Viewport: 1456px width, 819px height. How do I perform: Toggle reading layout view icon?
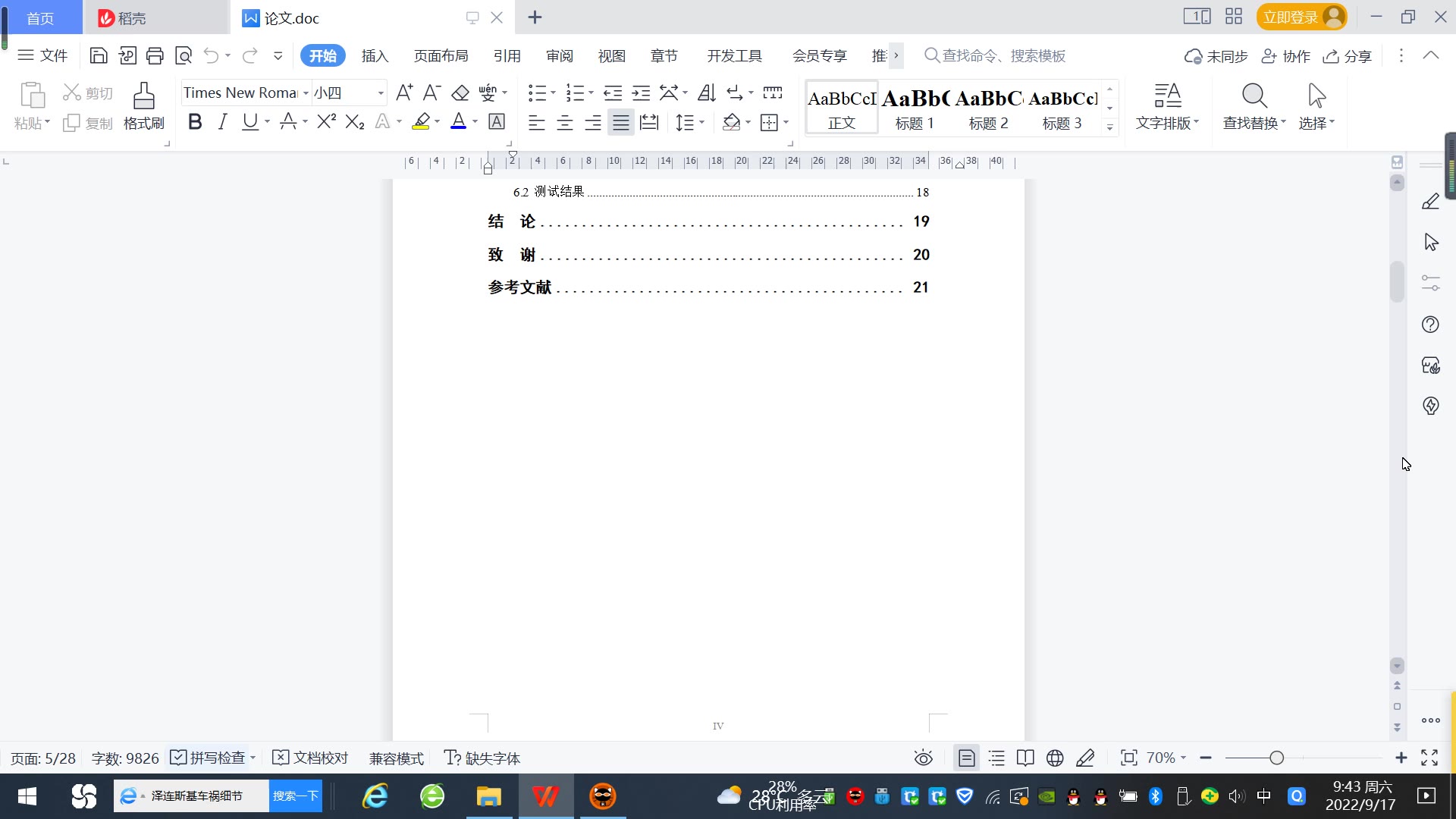pos(1025,758)
